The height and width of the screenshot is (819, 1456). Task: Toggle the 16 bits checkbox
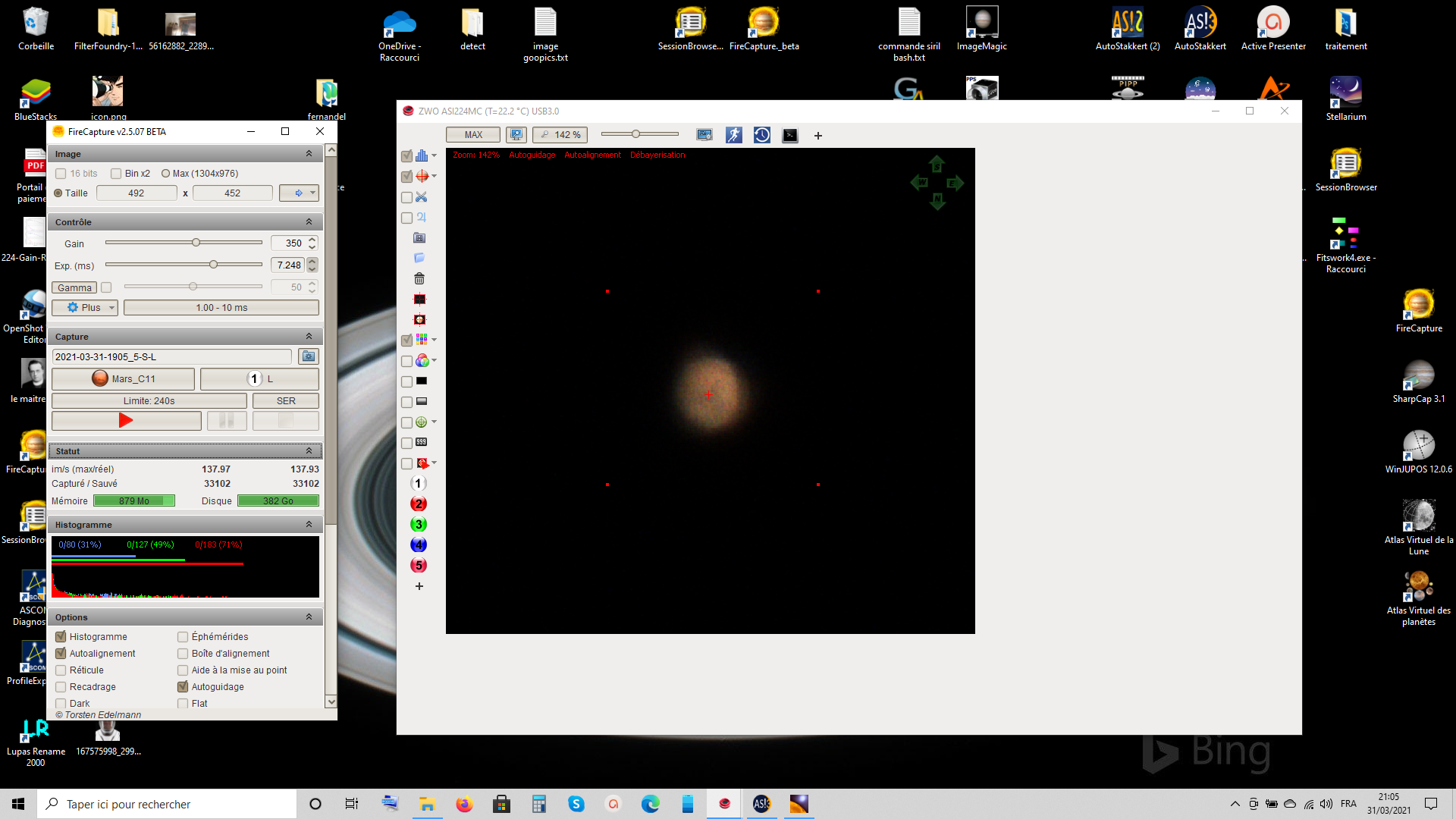61,174
